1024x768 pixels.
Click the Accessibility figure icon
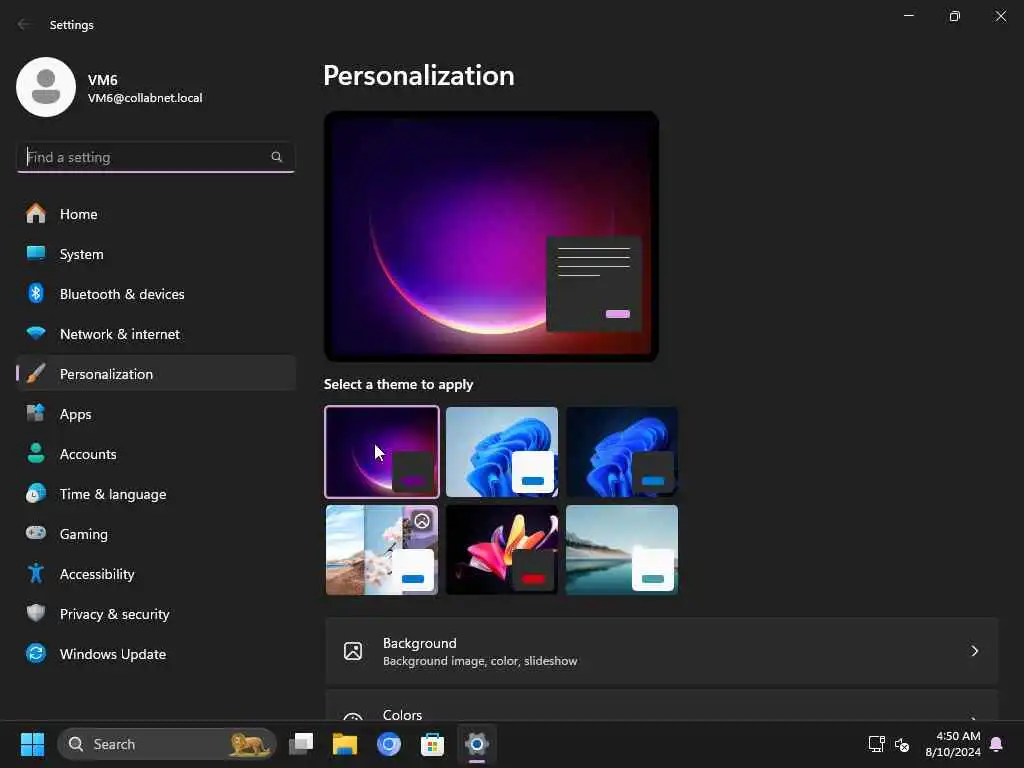(36, 573)
